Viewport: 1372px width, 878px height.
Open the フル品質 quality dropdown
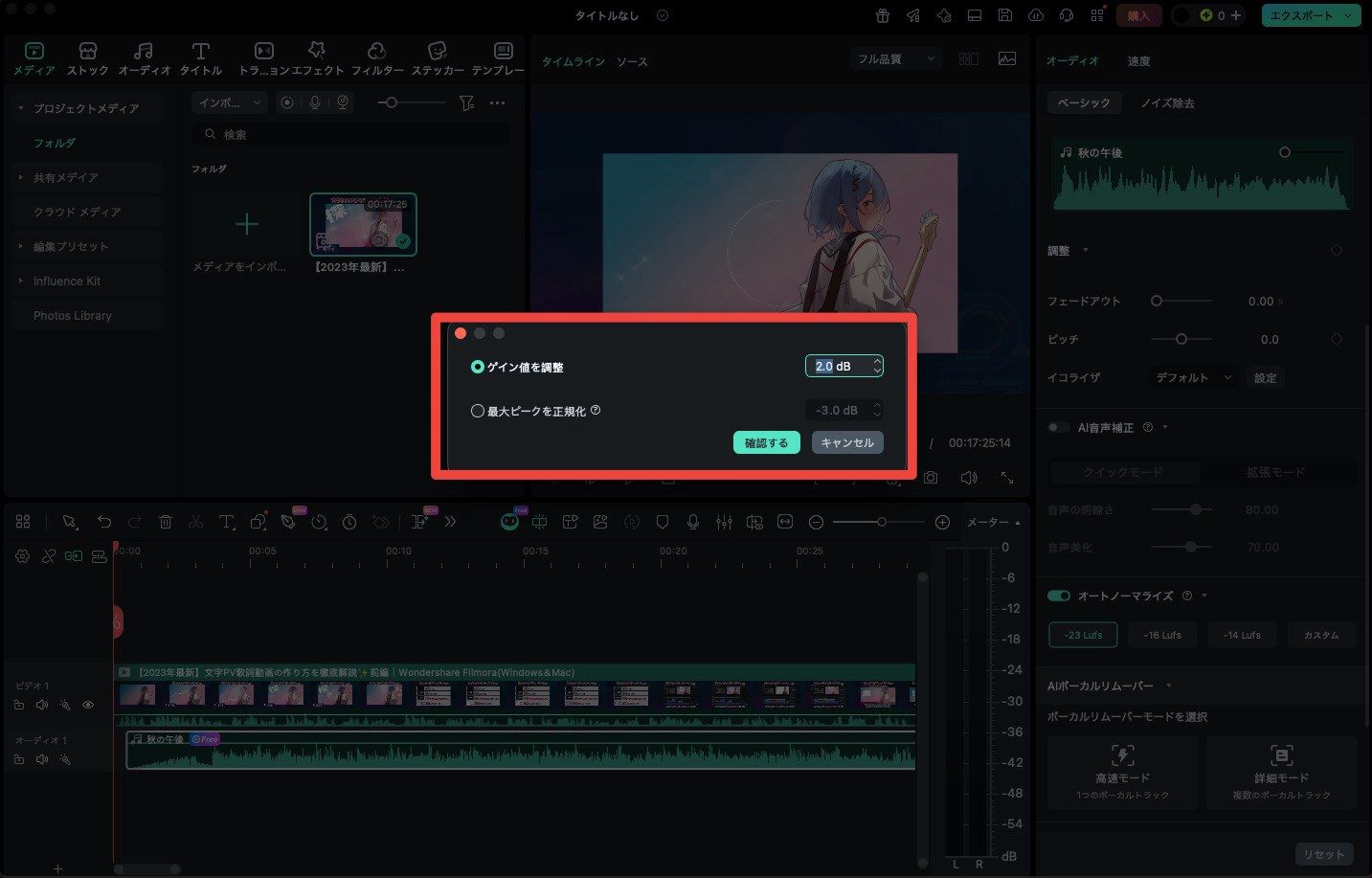895,59
